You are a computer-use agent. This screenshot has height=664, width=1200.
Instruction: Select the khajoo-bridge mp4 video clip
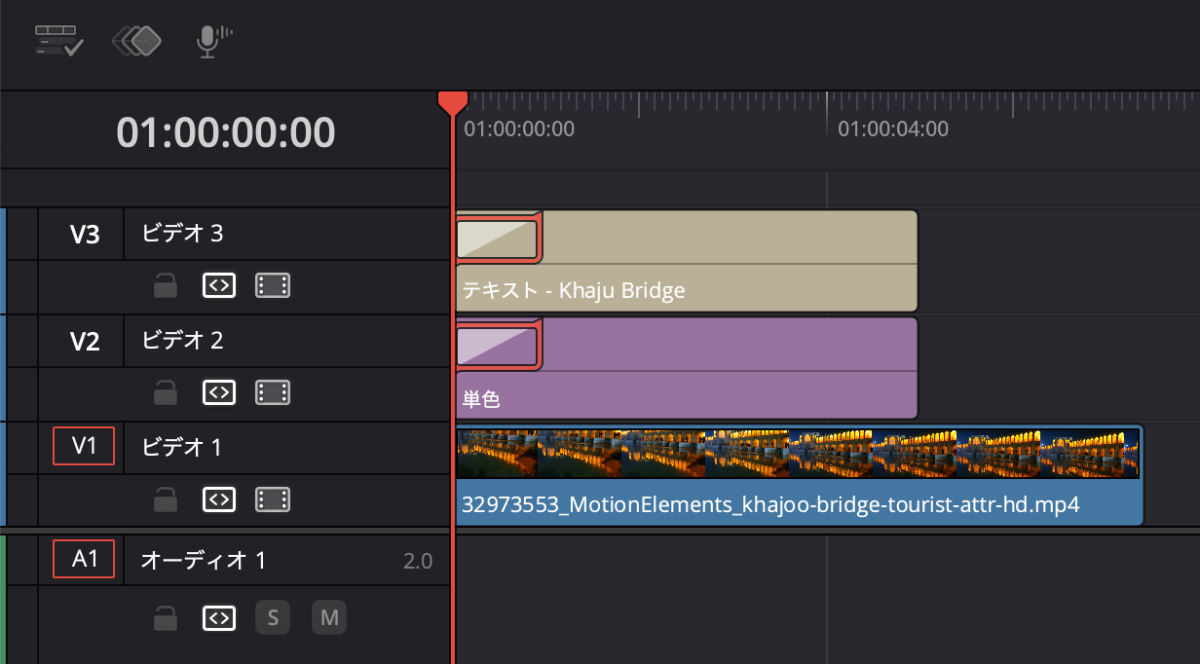coord(798,503)
